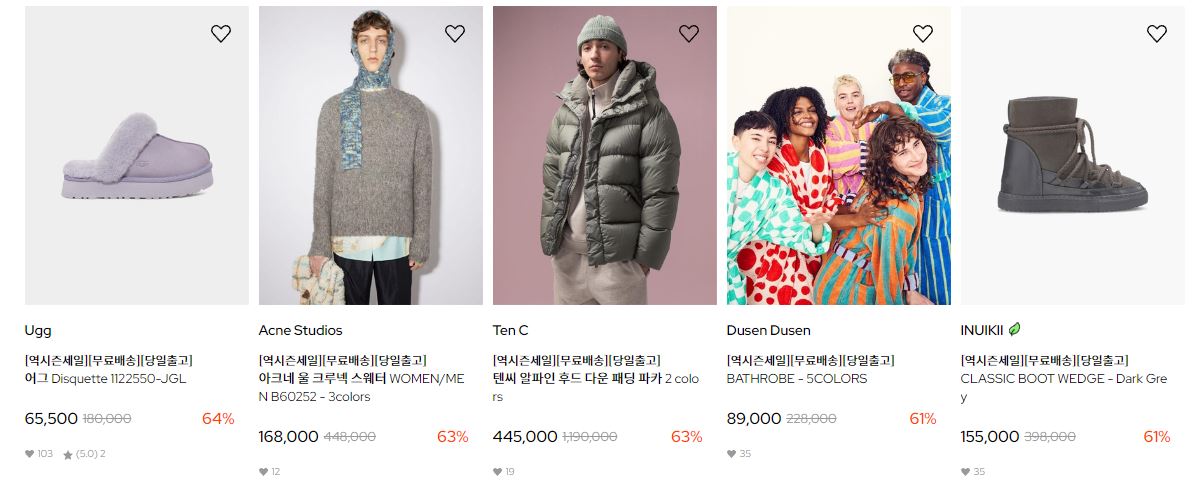Open the Ugg brand link

point(38,331)
